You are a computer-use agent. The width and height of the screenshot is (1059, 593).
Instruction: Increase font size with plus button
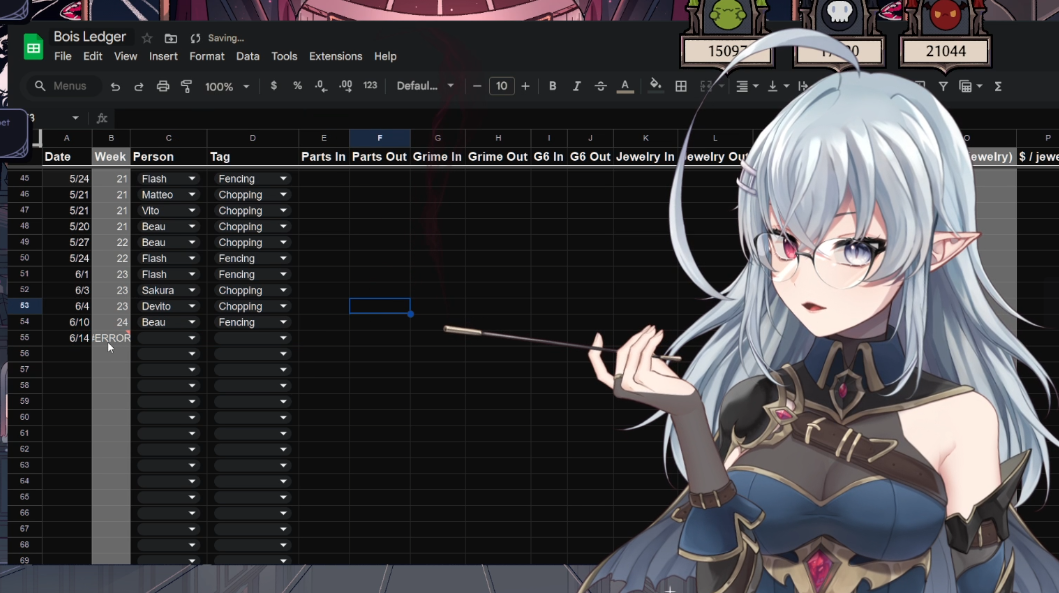pos(525,86)
